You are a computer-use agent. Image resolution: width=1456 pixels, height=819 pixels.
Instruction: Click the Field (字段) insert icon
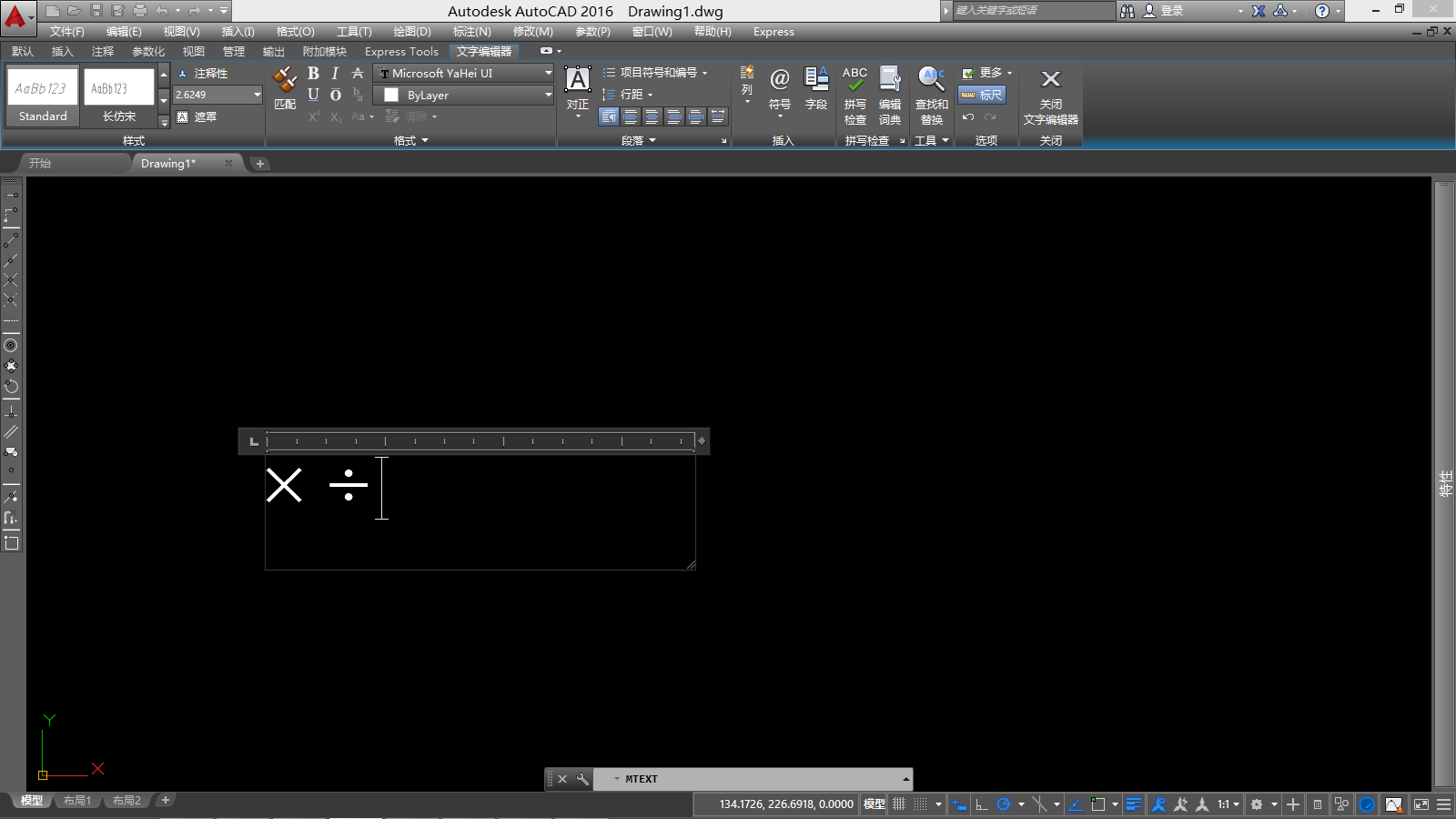816,88
